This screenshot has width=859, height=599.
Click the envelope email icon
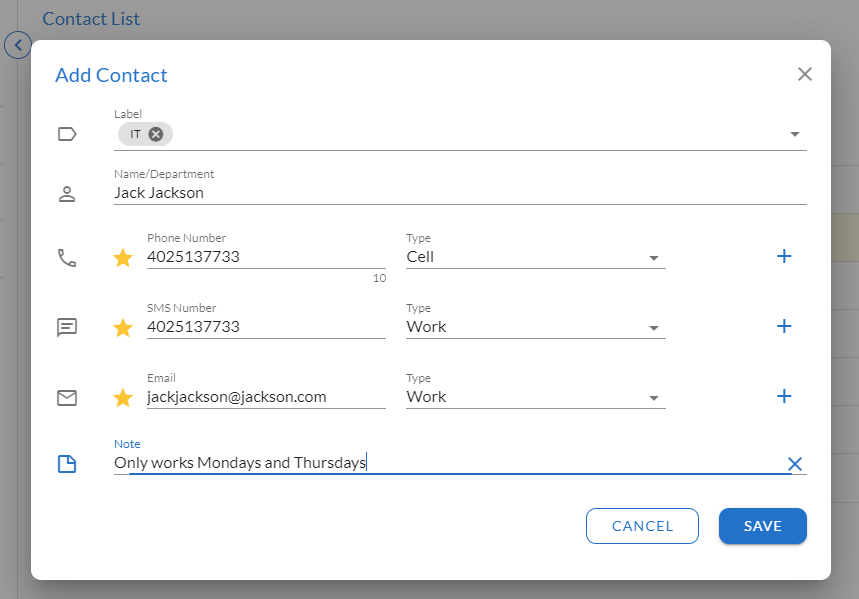point(67,398)
